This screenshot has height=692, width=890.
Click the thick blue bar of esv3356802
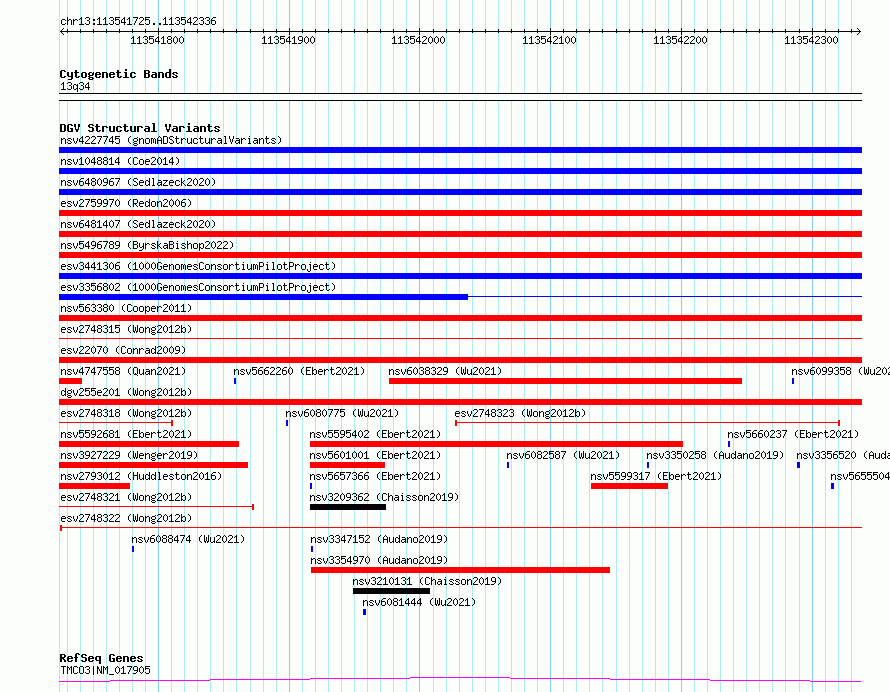point(263,297)
